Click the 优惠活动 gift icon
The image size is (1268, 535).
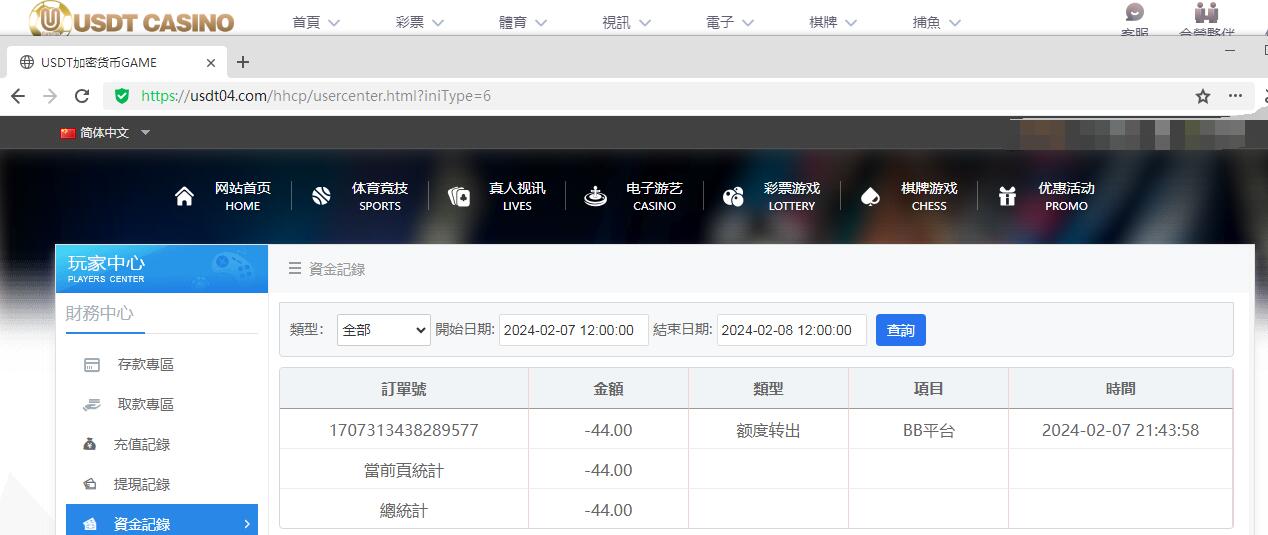(x=1007, y=196)
